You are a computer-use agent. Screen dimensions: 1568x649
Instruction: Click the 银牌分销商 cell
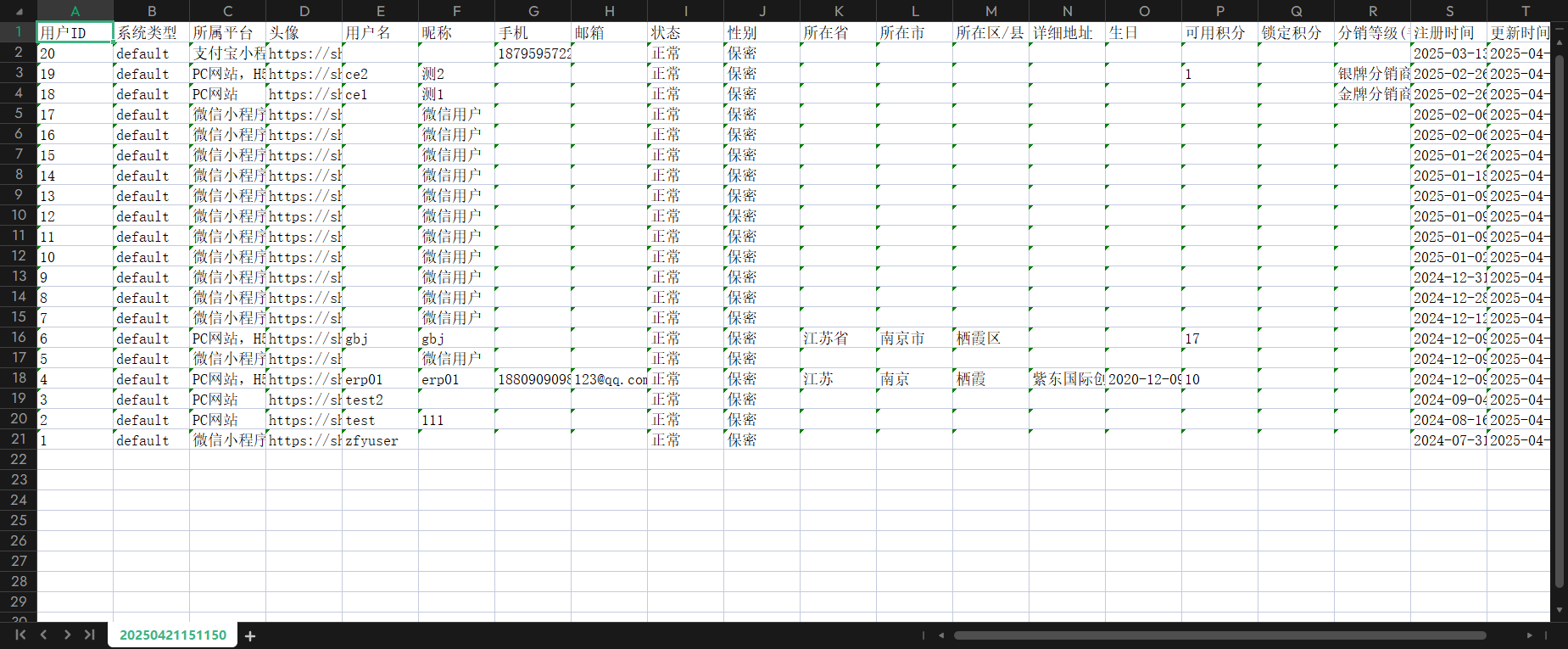click(x=1372, y=74)
